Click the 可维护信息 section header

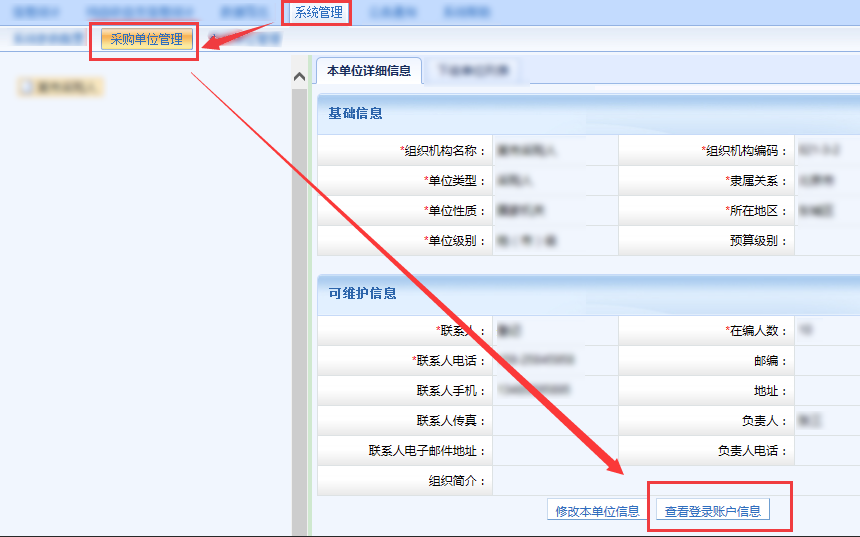click(362, 293)
